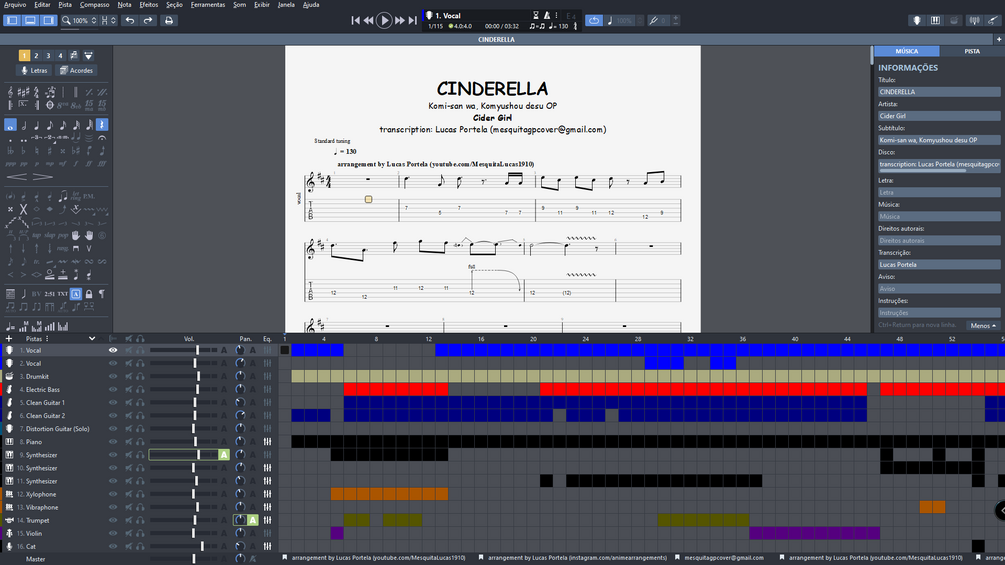Screen dimensions: 1005x565
Task: Show the guitar fretboard view icon
Action: [917, 20]
